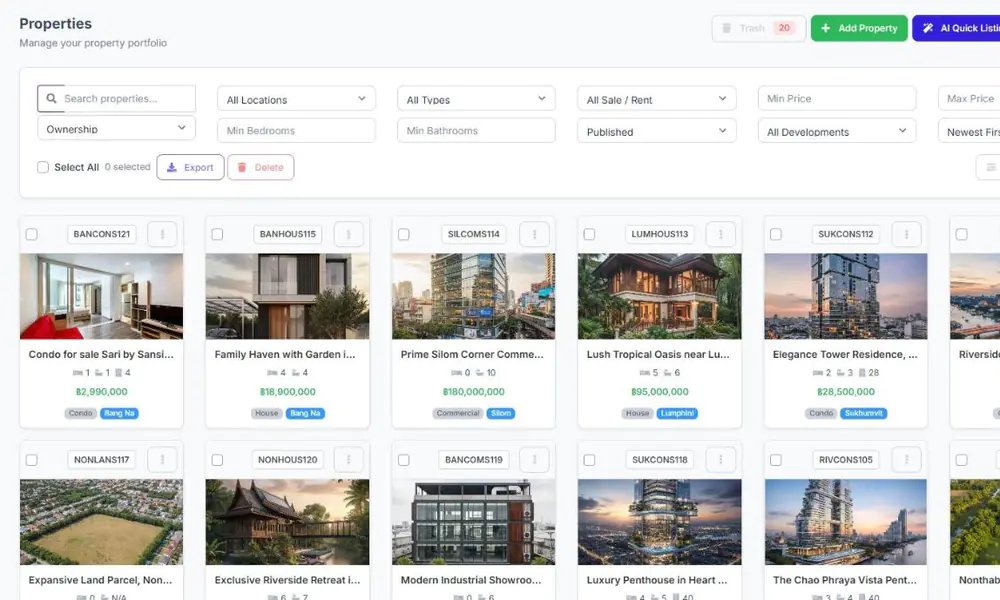Image resolution: width=1000 pixels, height=600 pixels.
Task: Check the Select All checkbox
Action: point(43,167)
